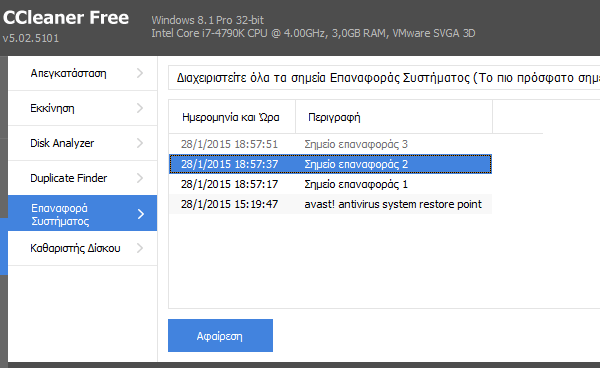Sort by Περιγραφή column header
The image size is (600, 368).
pos(394,117)
